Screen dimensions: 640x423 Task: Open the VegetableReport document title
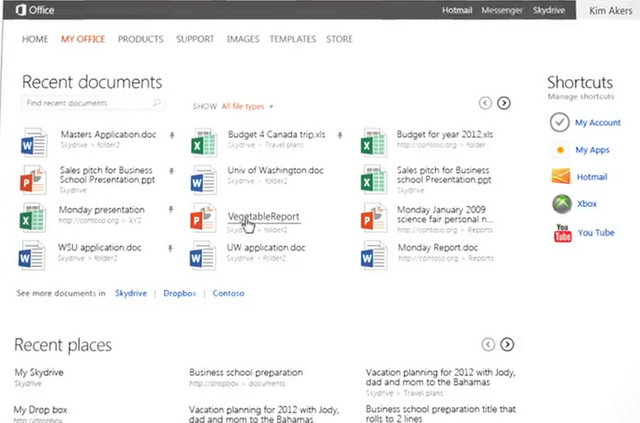coord(263,216)
